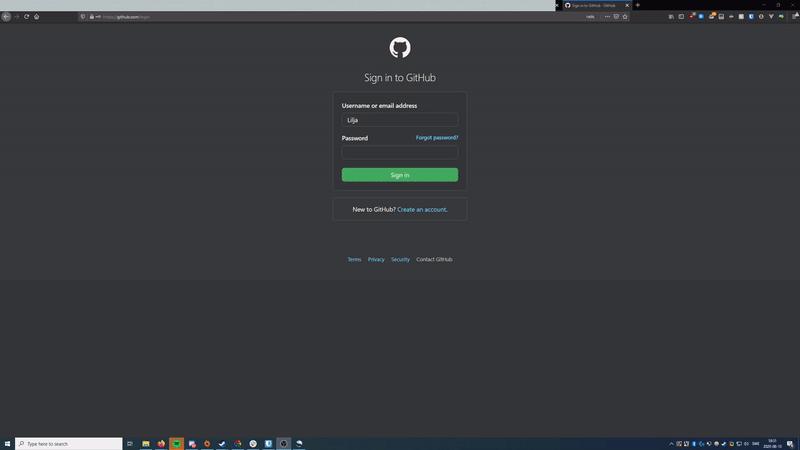Image resolution: width=800 pixels, height=450 pixels.
Task: Toggle the sidebar icon in browser toolbar
Action: pos(681,17)
